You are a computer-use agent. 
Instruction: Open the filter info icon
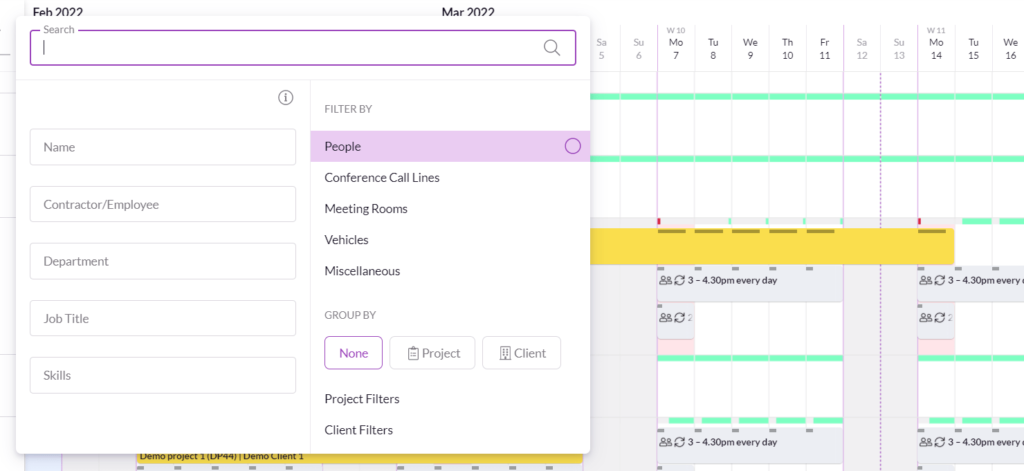coord(286,97)
